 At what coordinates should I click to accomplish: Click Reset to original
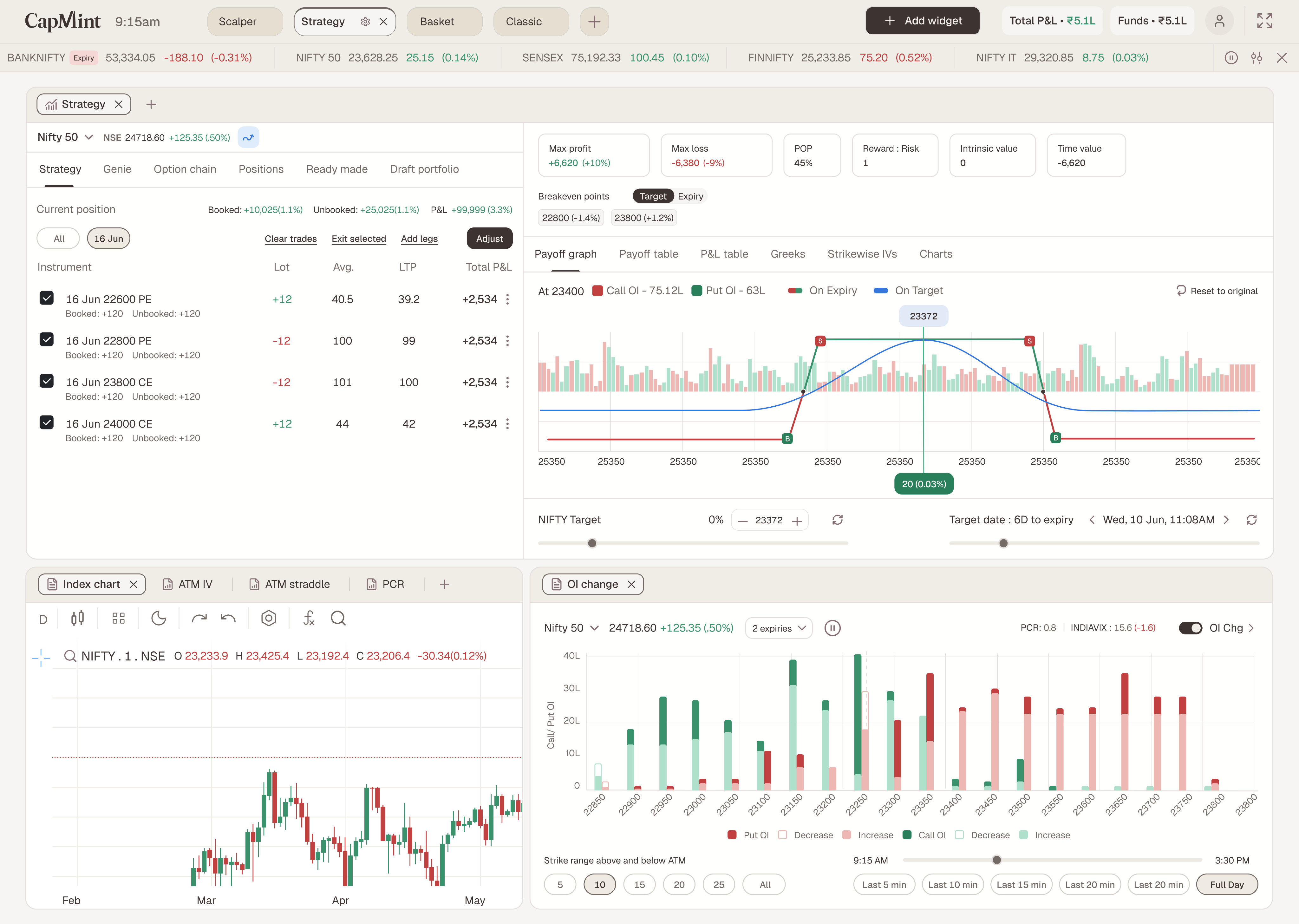pos(1217,291)
